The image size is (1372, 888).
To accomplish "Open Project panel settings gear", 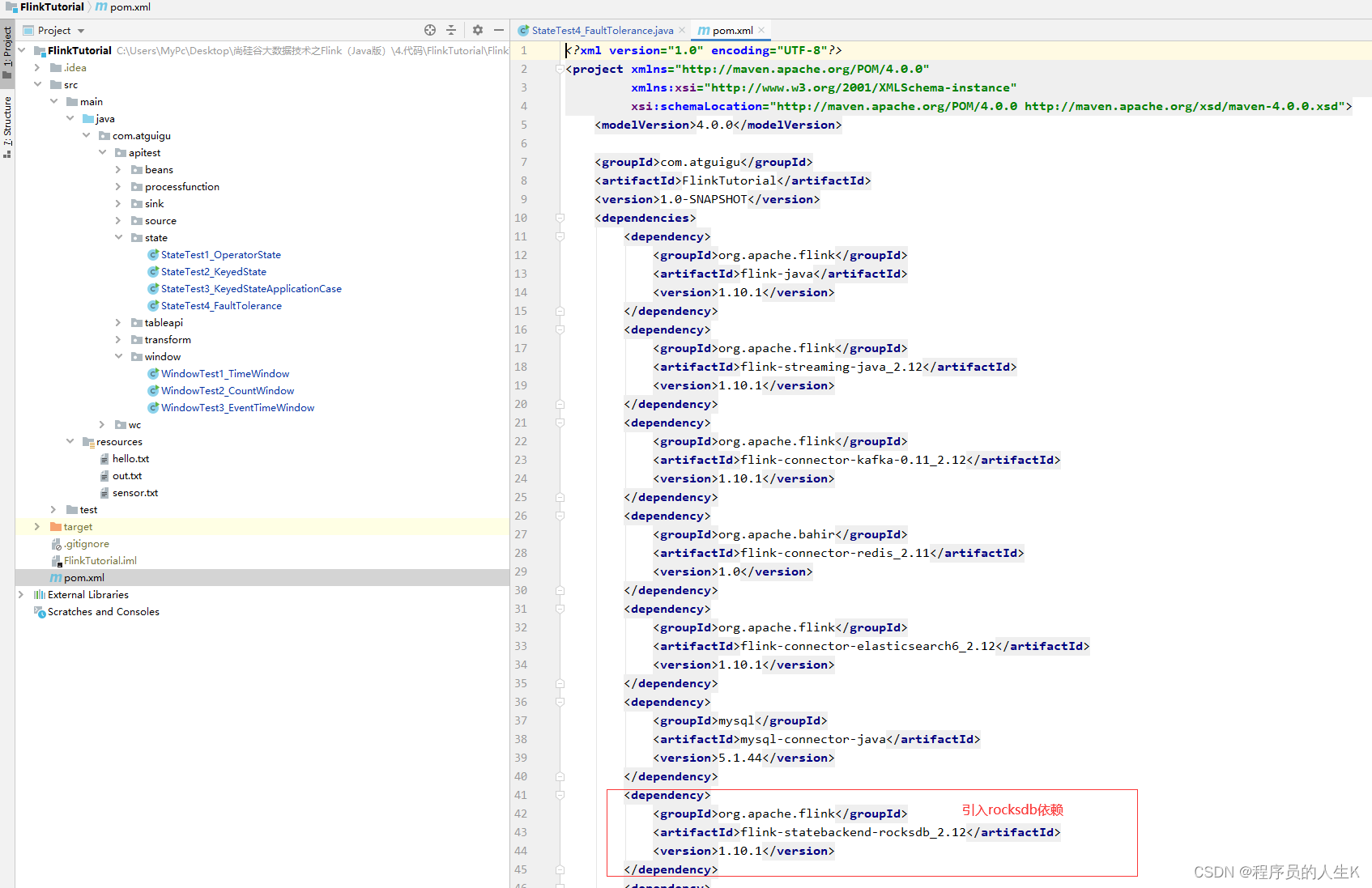I will tap(478, 30).
